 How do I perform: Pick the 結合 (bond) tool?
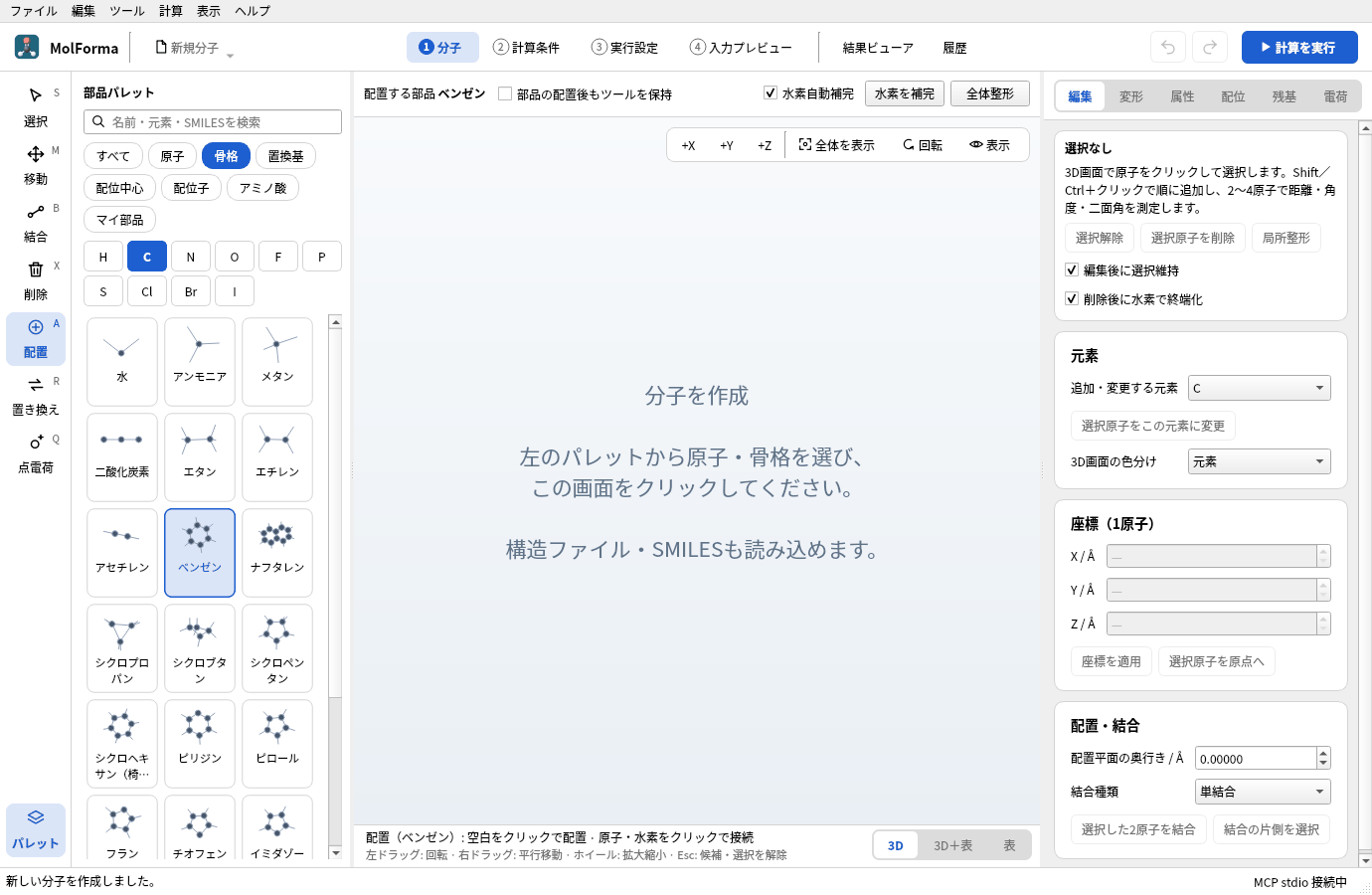36,223
